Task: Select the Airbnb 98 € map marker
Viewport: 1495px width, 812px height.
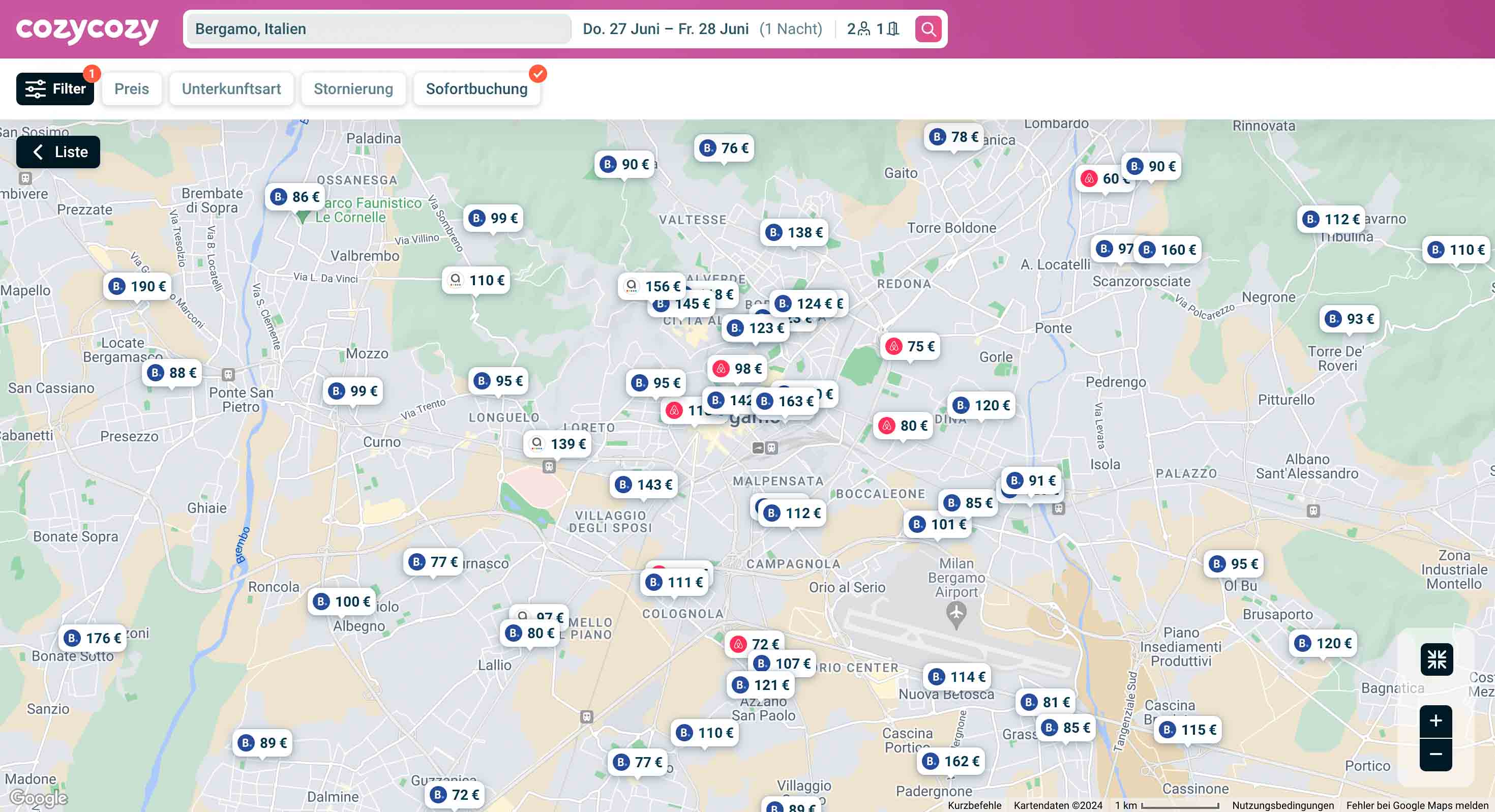Action: click(737, 369)
